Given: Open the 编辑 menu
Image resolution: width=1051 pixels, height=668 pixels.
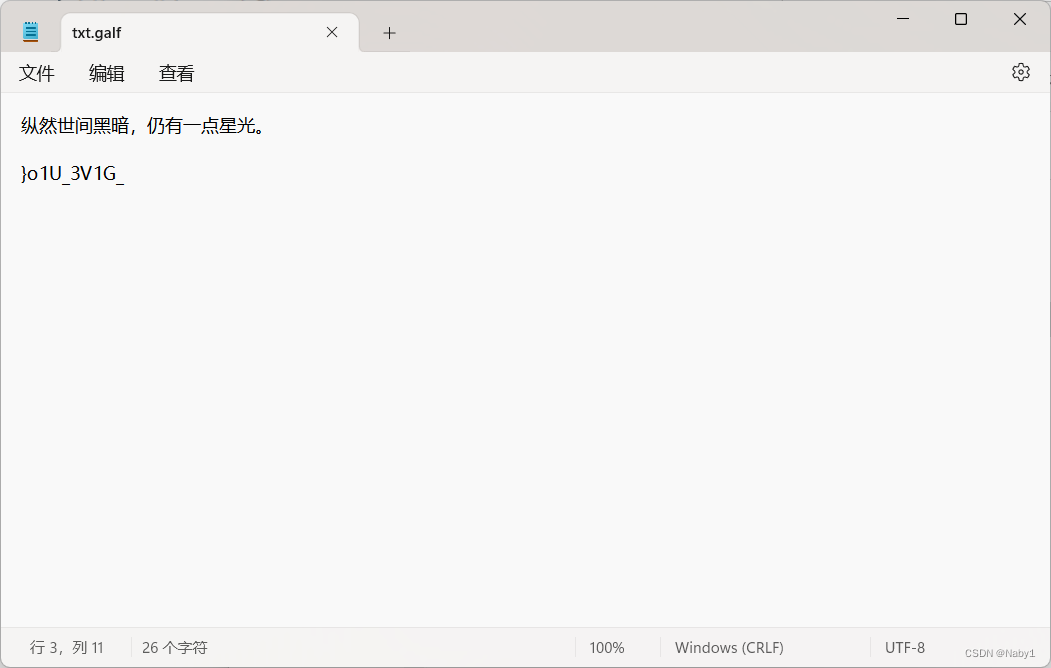Looking at the screenshot, I should 106,72.
